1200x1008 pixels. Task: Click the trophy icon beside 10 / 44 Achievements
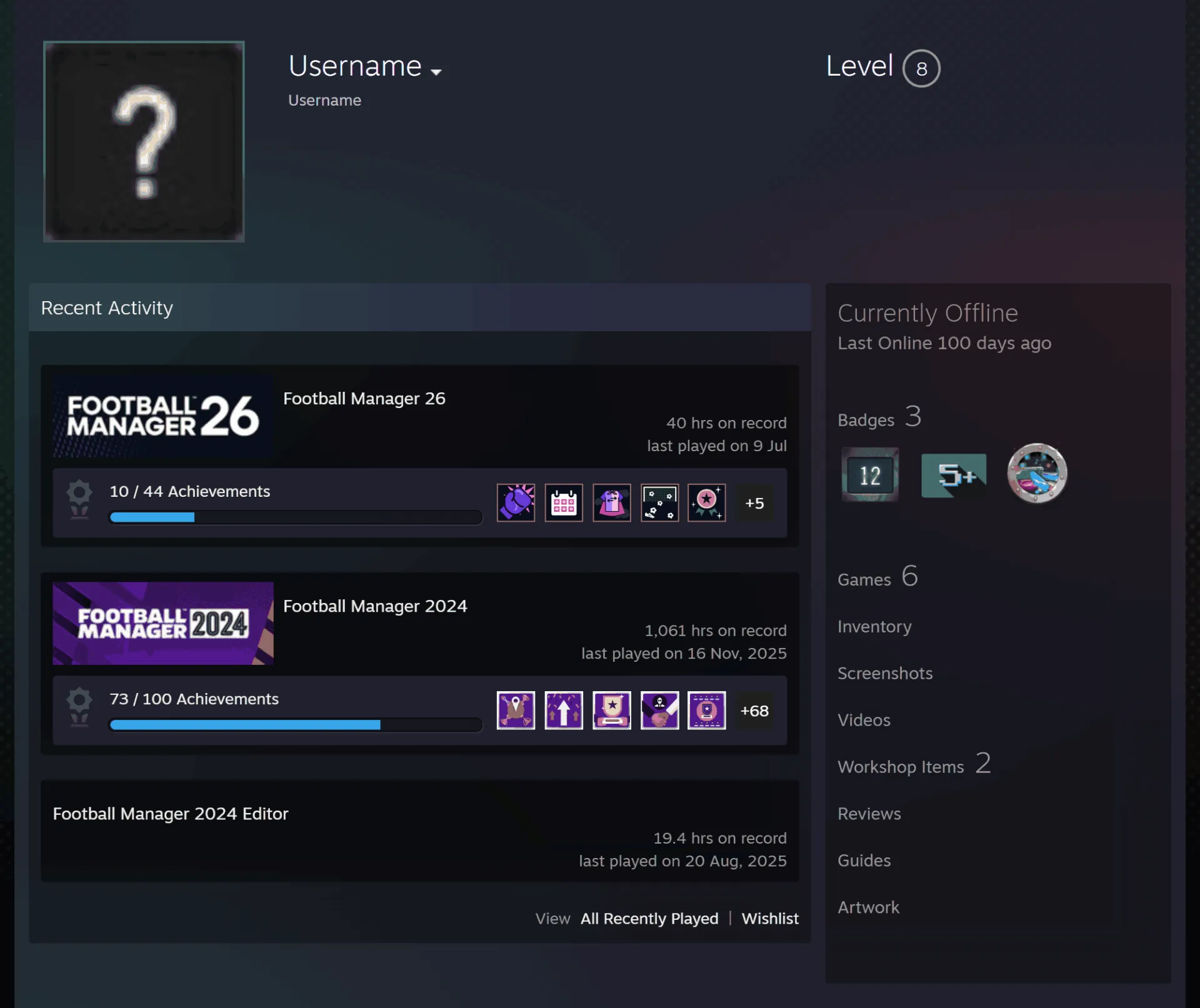pos(79,499)
